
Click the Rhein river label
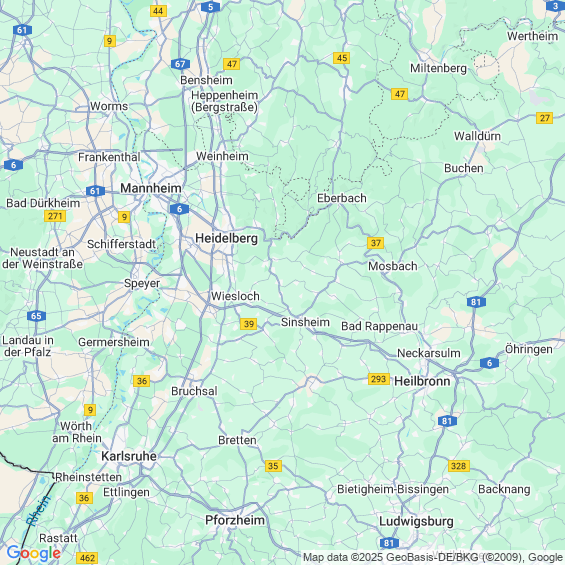click(x=39, y=511)
